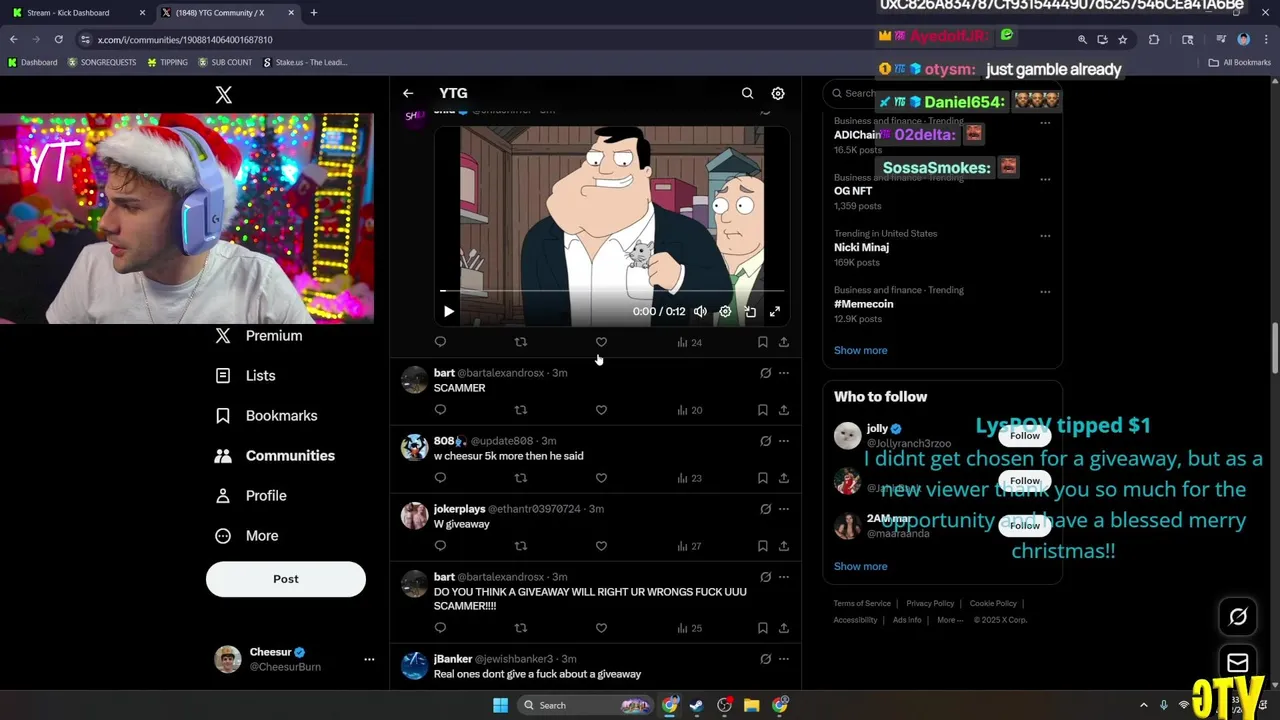1280x720 pixels.
Task: Click the Windows taskbar Search box
Action: tap(587, 705)
